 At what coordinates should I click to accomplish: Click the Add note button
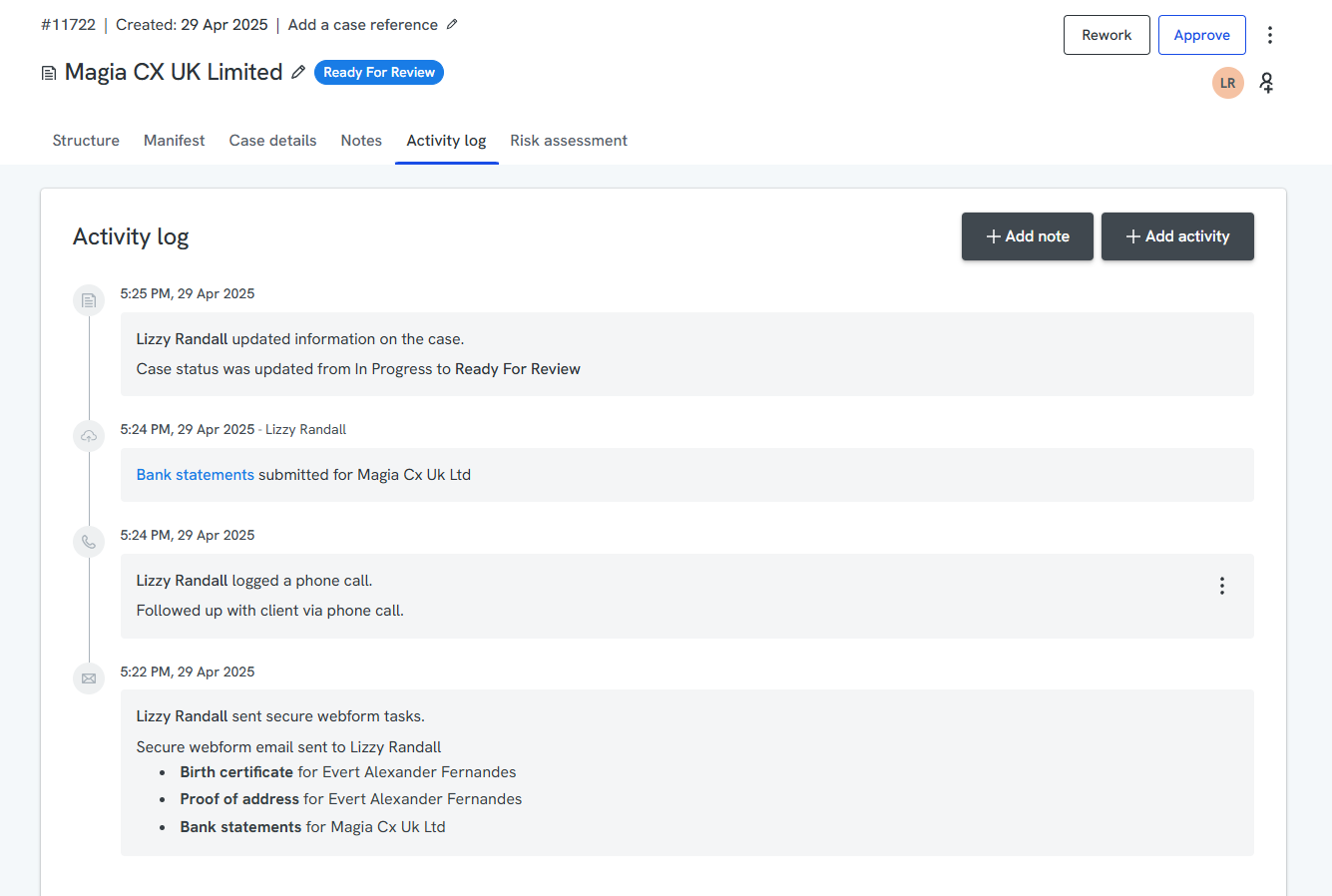(1028, 236)
